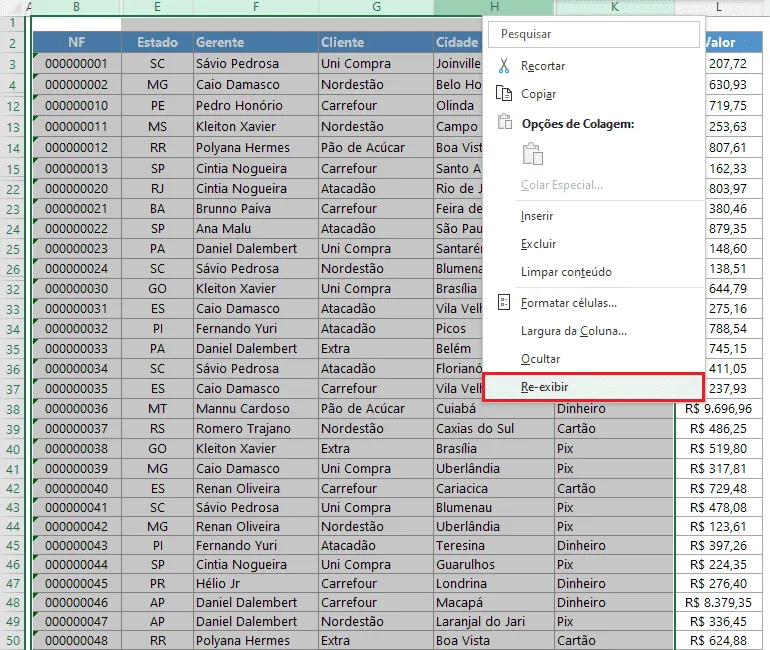Click Caxias do Sul city cell

[494, 429]
